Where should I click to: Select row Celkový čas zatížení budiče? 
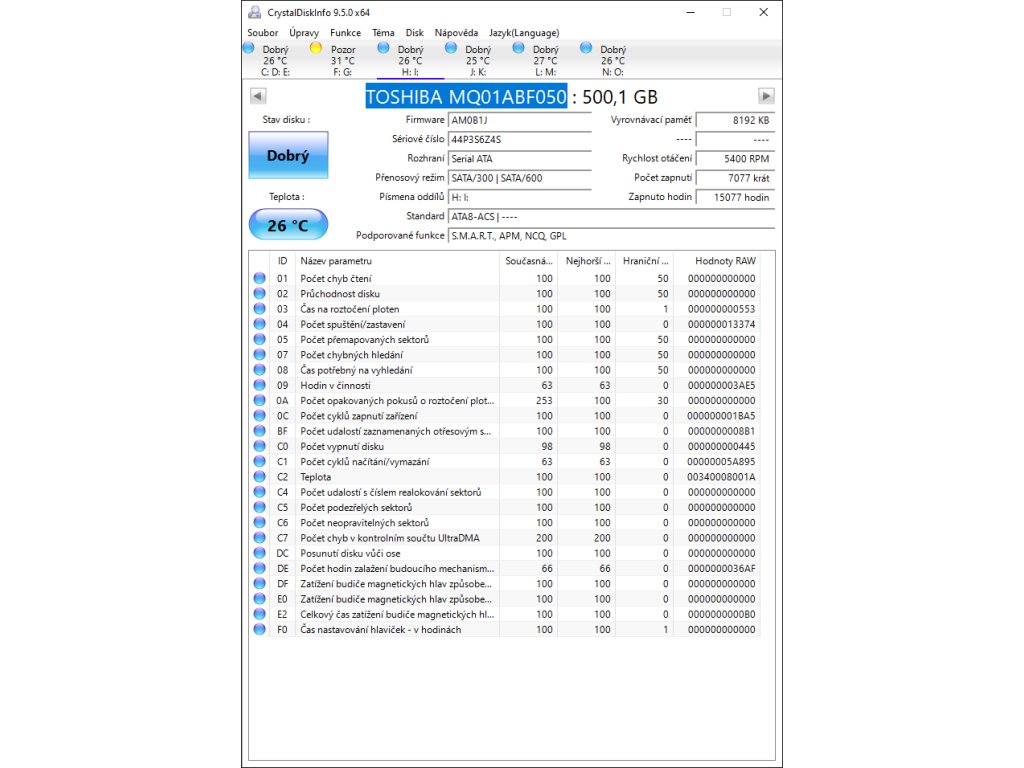click(x=504, y=615)
